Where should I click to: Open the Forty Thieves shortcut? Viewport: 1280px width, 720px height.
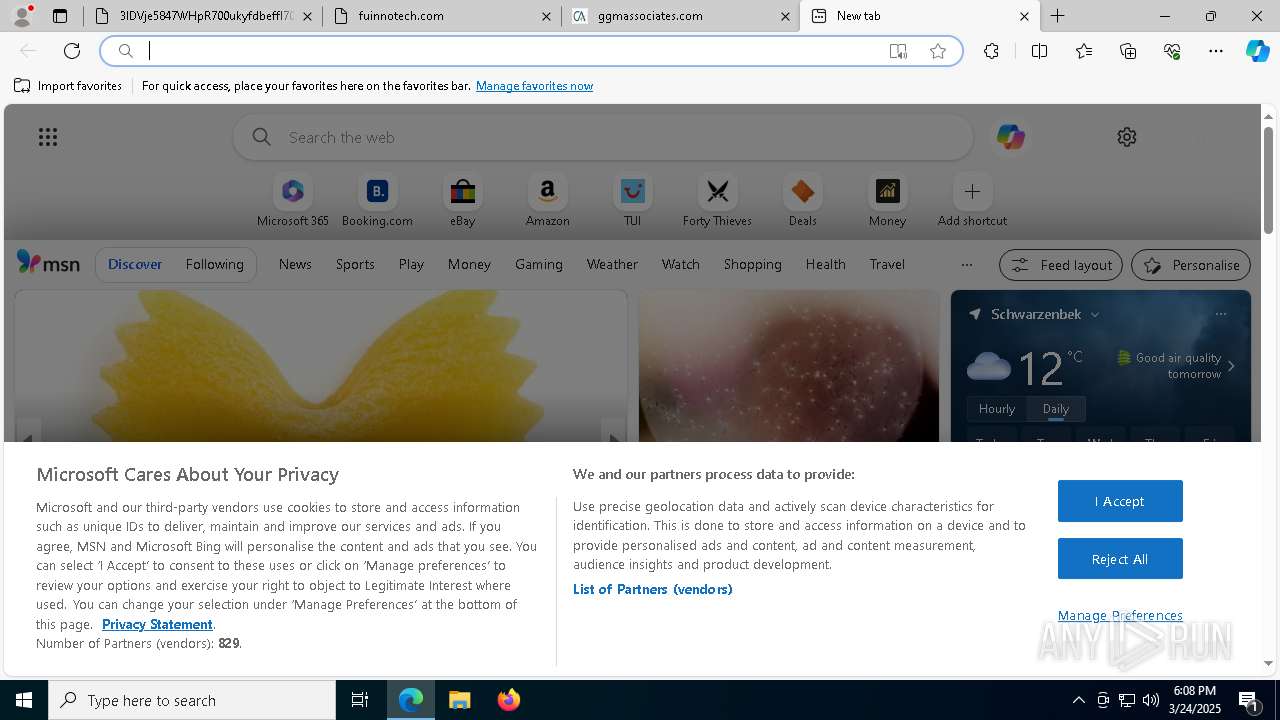(x=717, y=201)
